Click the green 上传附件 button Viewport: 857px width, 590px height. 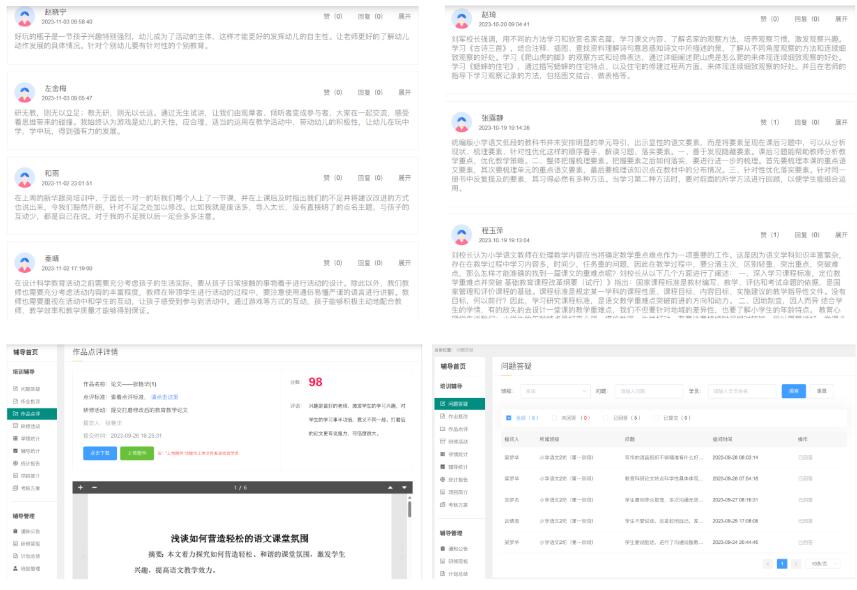(136, 453)
